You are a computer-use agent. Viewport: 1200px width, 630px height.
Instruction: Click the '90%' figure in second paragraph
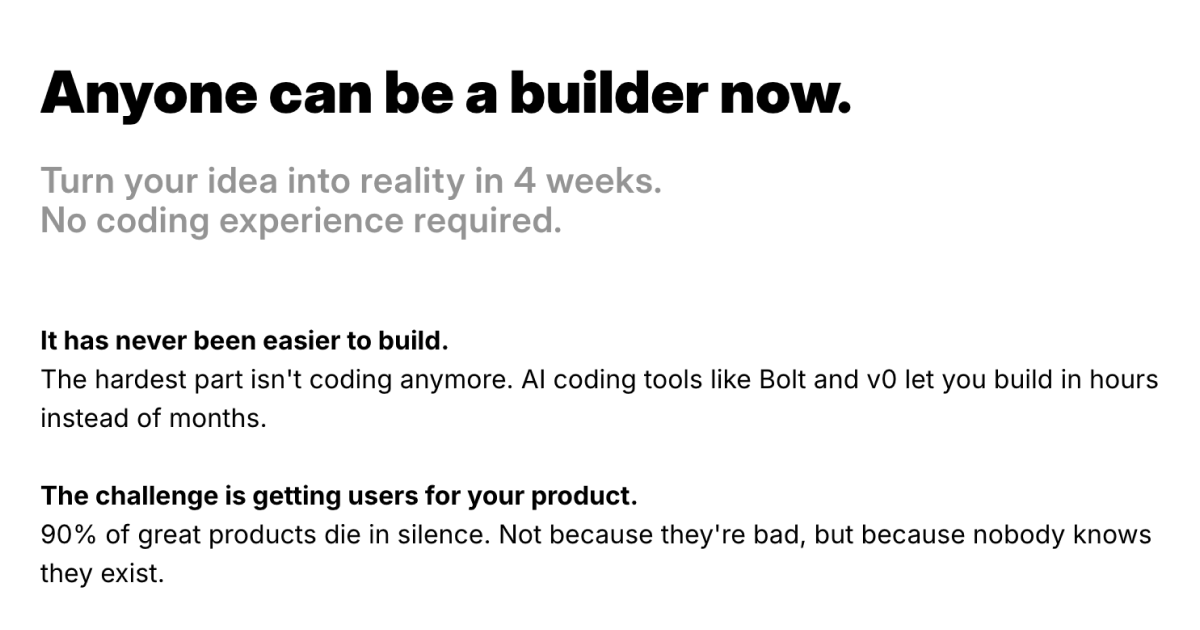point(68,535)
